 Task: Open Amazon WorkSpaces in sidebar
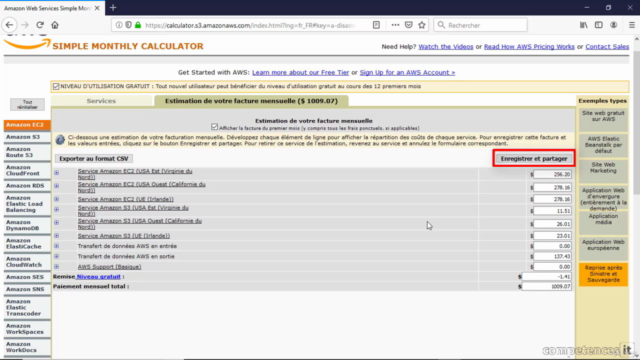click(x=27, y=329)
